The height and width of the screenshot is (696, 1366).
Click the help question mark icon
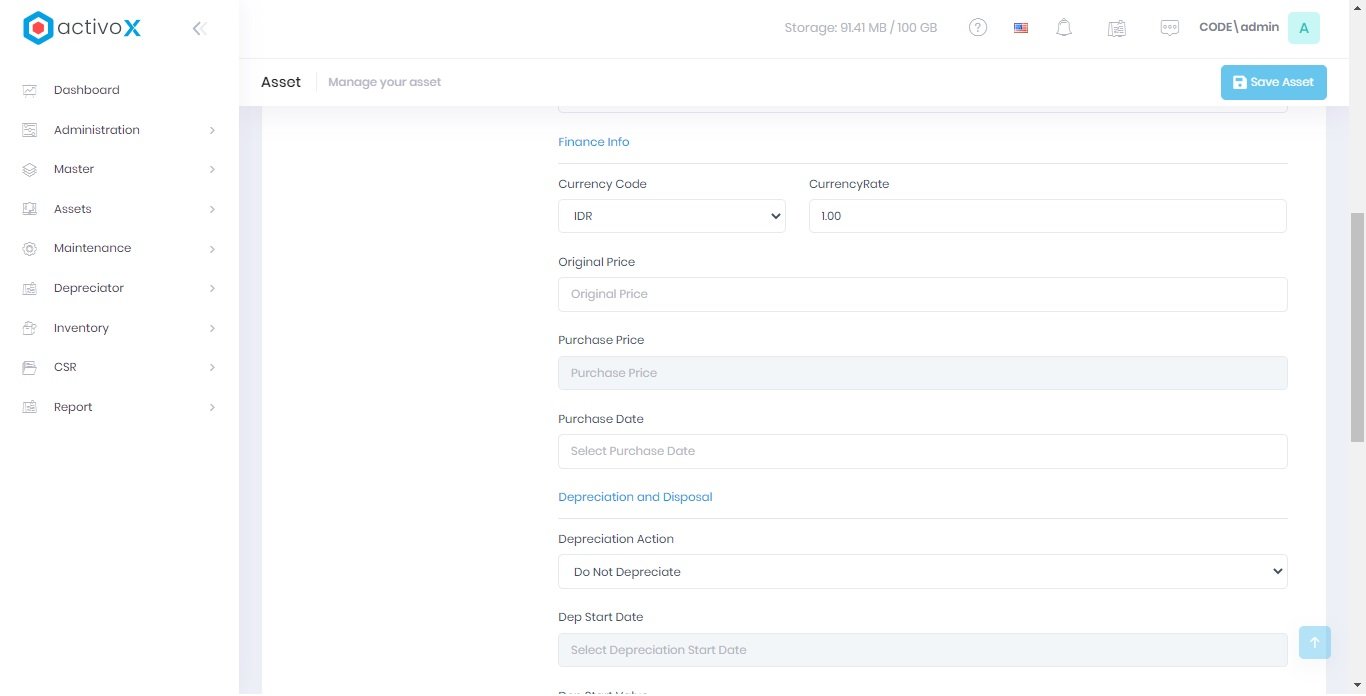coord(978,28)
